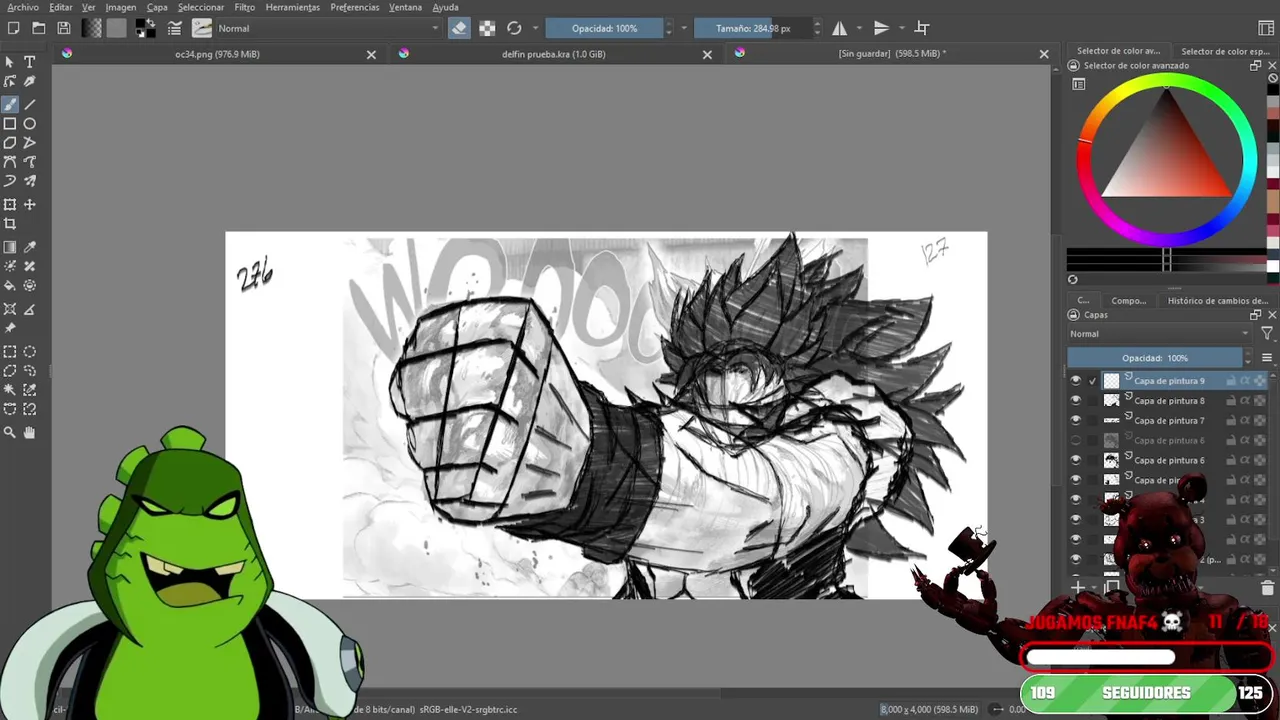The height and width of the screenshot is (720, 1280).
Task: Toggle visibility of Capa de pintura 8
Action: tap(1076, 401)
